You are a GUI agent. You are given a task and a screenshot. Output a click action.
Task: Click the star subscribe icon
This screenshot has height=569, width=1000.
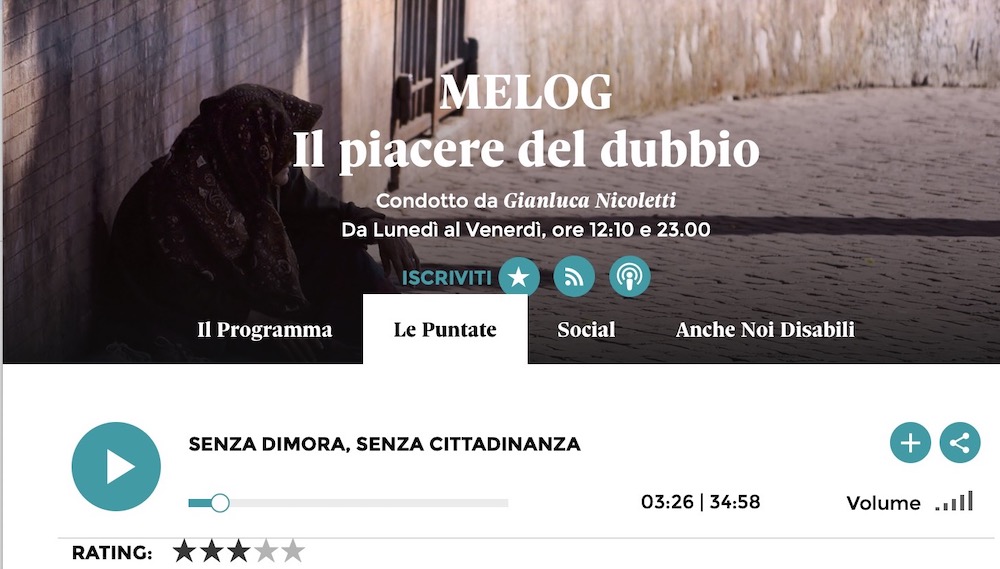click(x=519, y=277)
